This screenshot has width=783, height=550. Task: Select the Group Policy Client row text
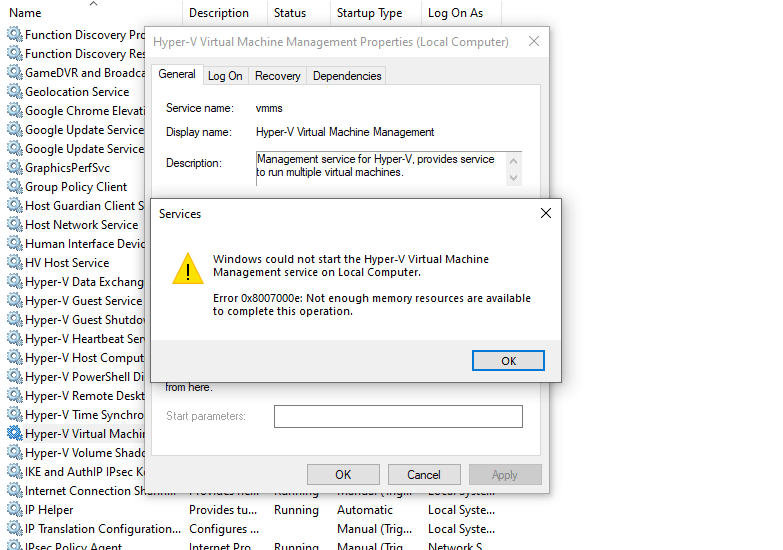76,187
